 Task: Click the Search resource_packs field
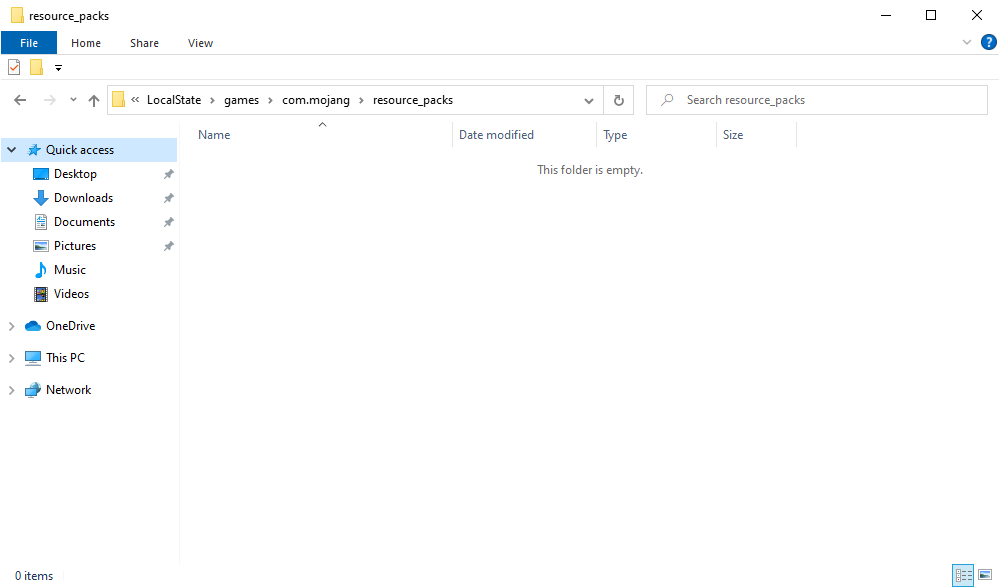tap(817, 100)
